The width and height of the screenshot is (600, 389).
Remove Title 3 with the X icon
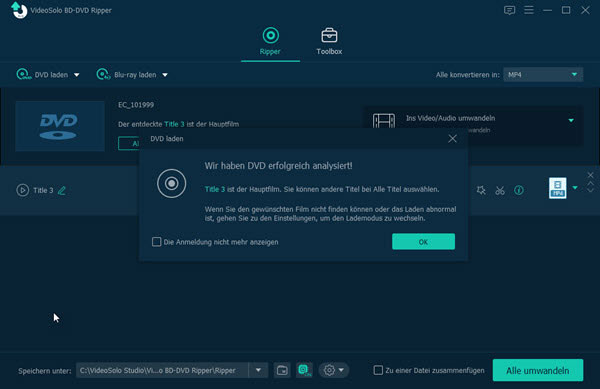click(590, 175)
